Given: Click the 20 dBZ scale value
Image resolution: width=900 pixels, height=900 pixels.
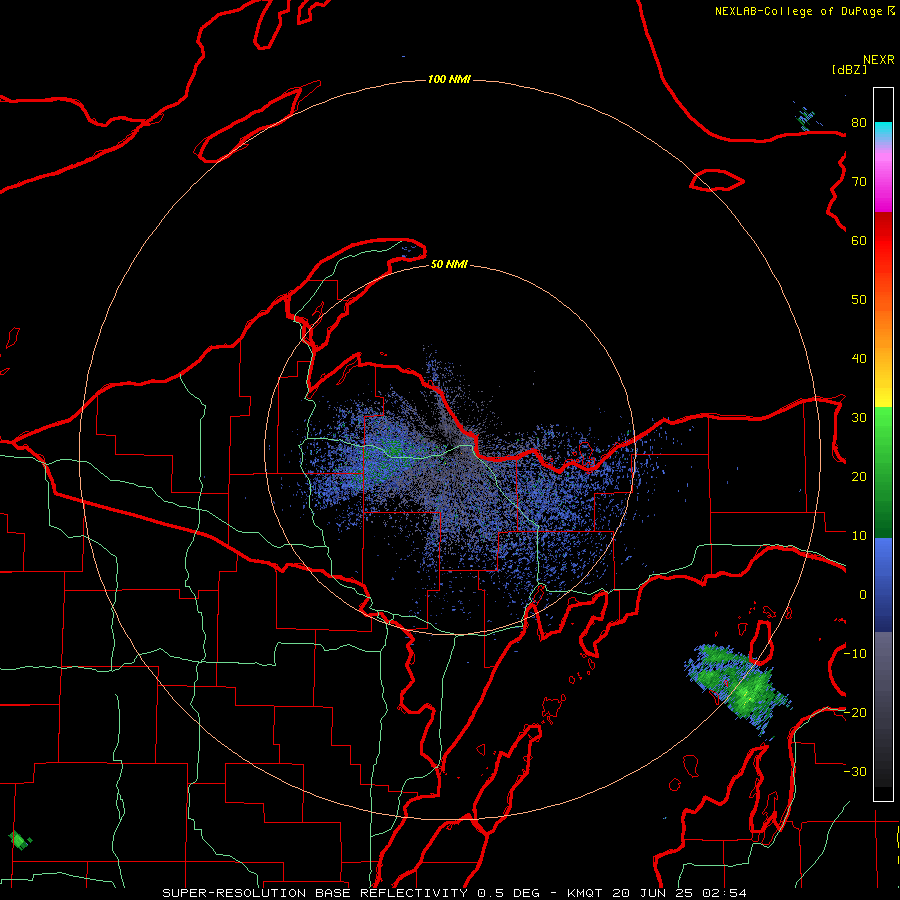Looking at the screenshot, I should 859,476.
